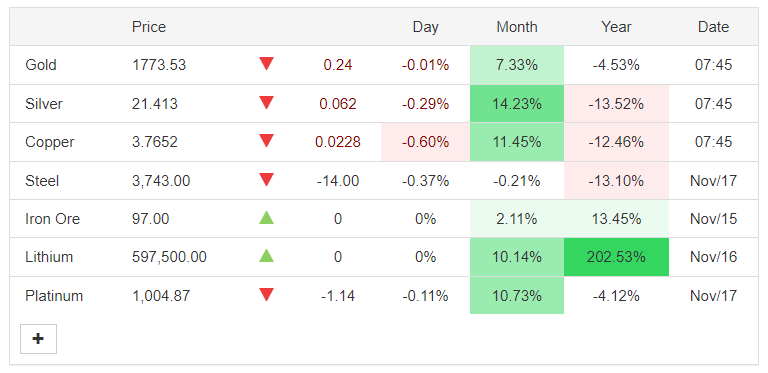This screenshot has width=768, height=373.
Task: Open the Lithium commodity link
Action: point(49,257)
